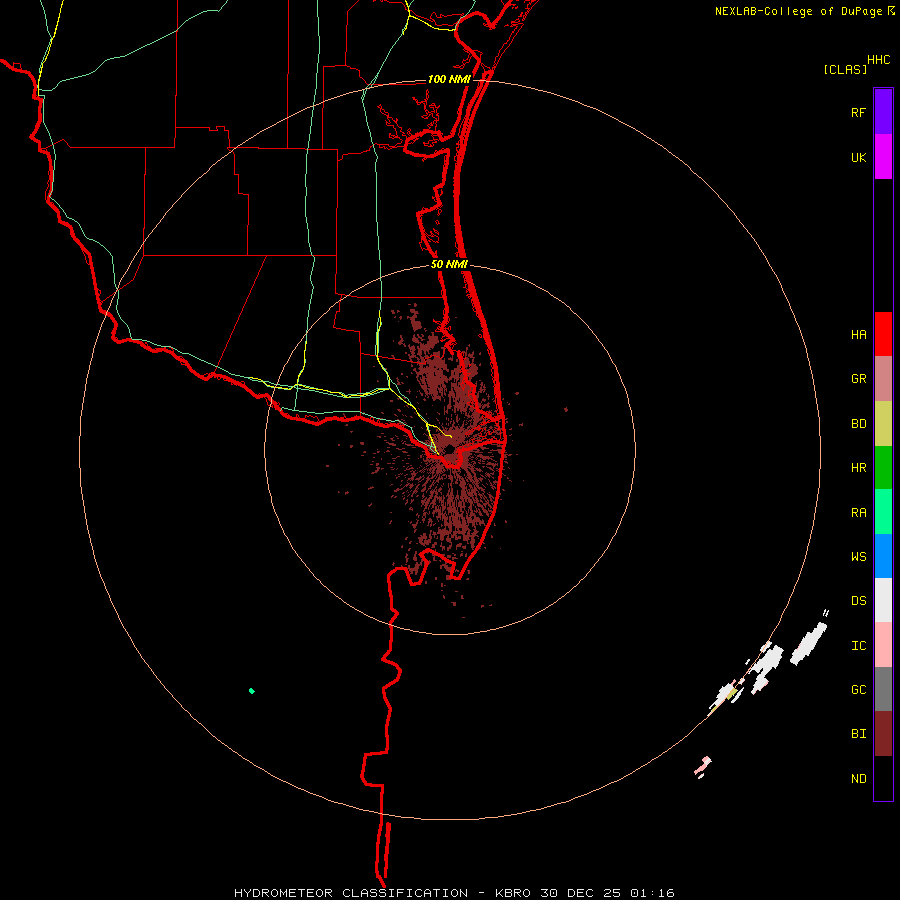Pick the RA light green legend swatch
The image size is (900, 900).
point(883,512)
